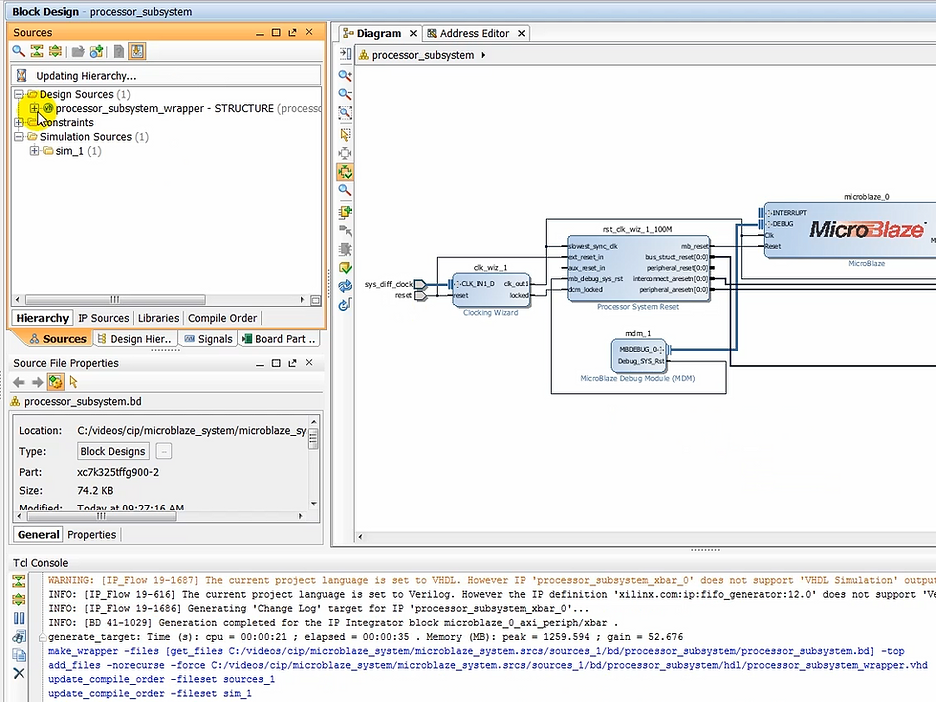This screenshot has width=936, height=702.
Task: Click the Block Designs type button
Action: click(x=112, y=451)
